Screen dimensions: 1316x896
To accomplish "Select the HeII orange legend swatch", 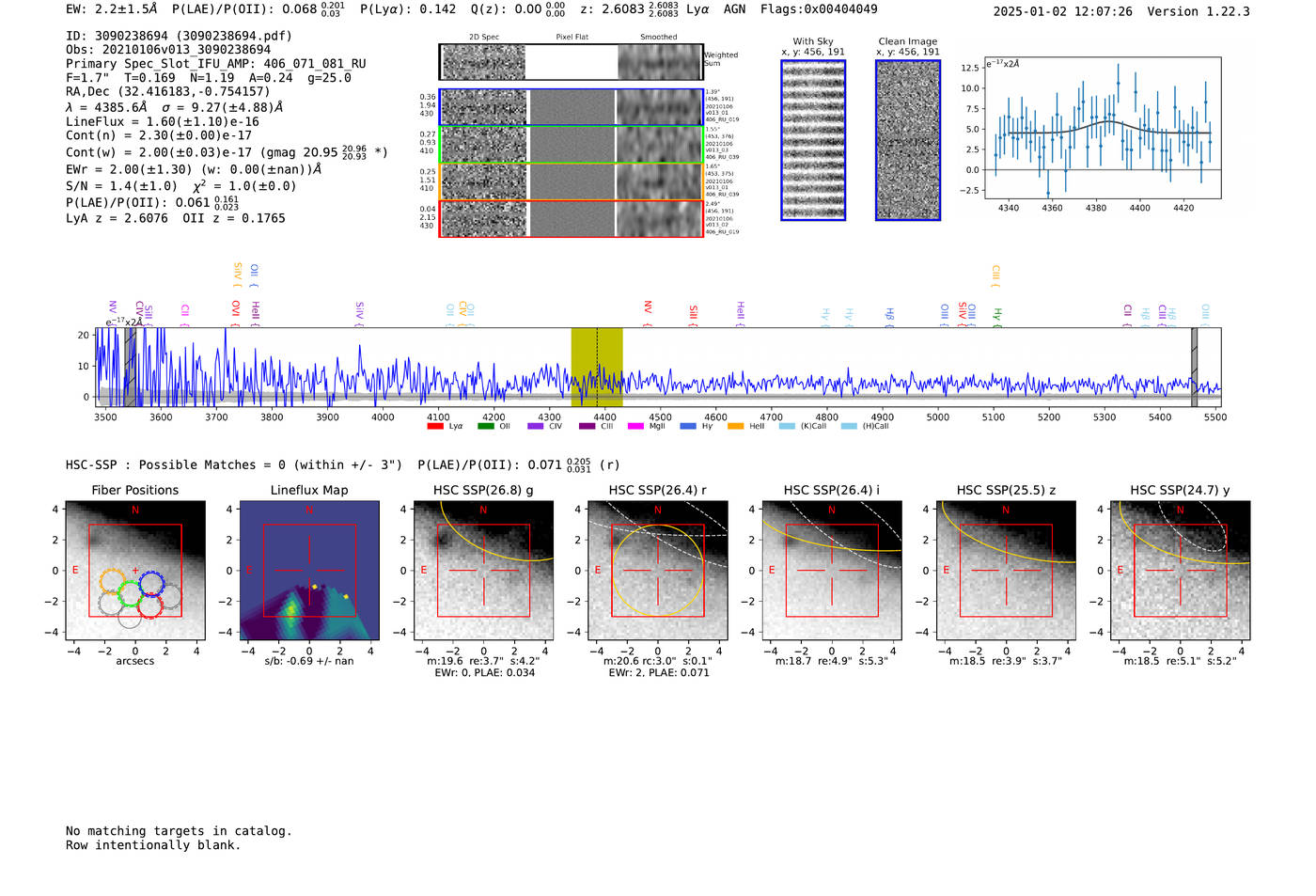I will pyautogui.click(x=735, y=426).
